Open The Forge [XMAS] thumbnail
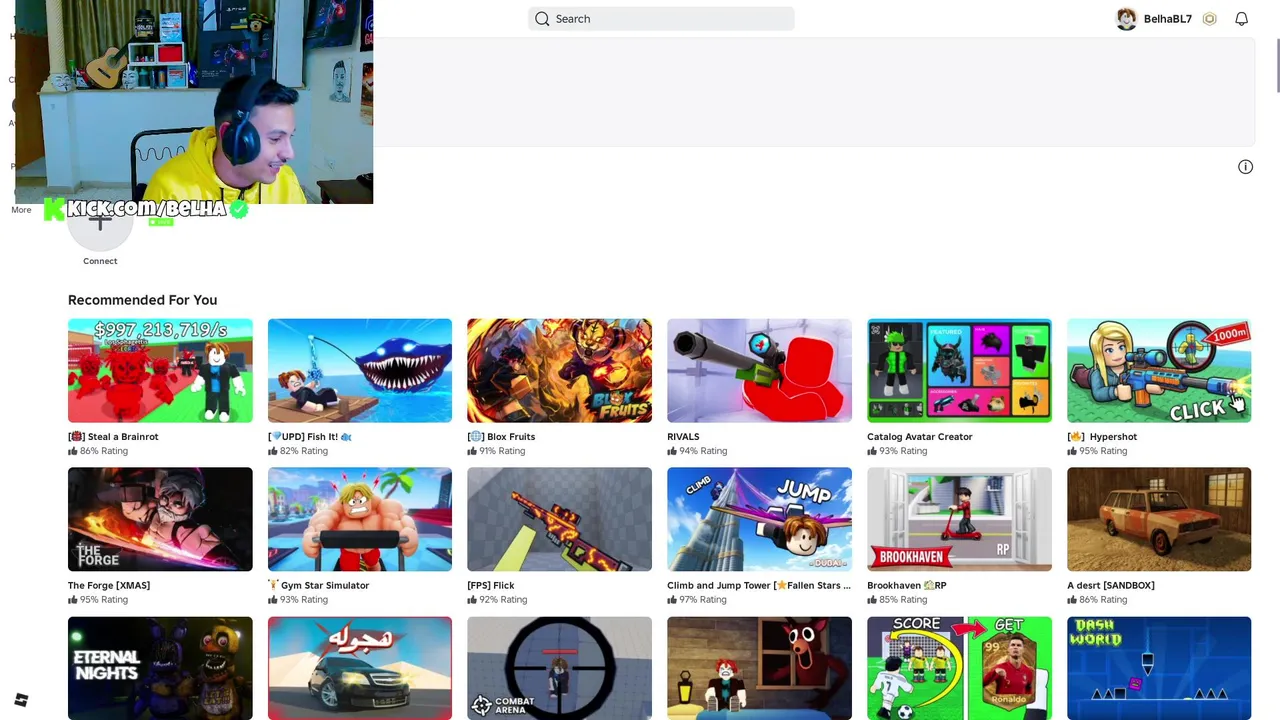The height and width of the screenshot is (720, 1280). (160, 520)
